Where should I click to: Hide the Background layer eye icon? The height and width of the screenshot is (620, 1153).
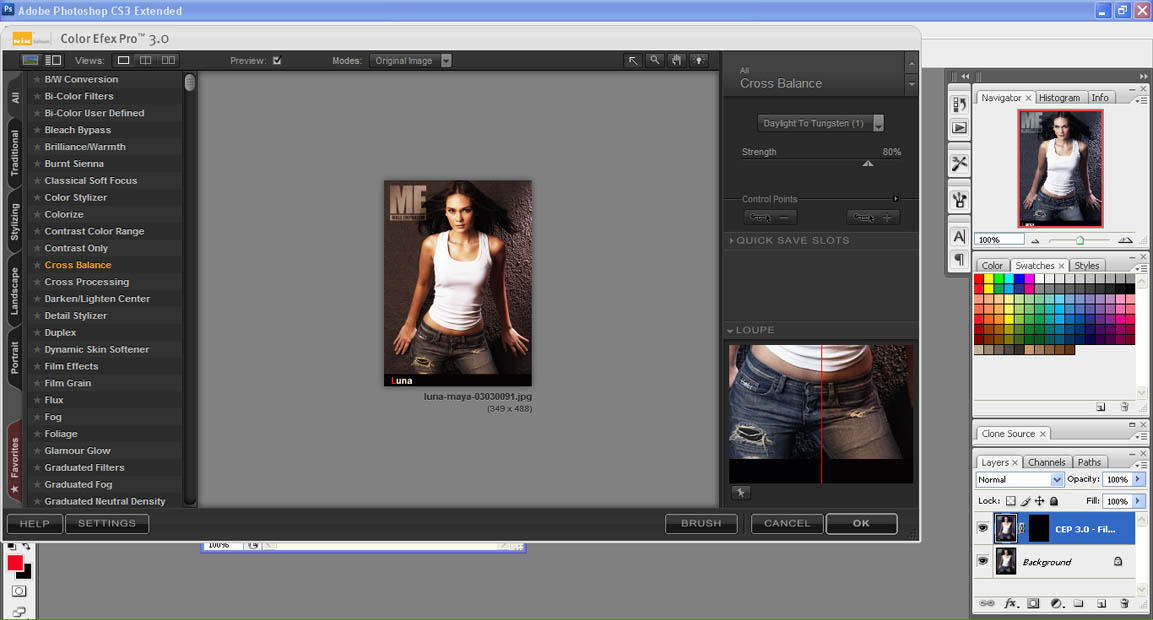click(983, 560)
